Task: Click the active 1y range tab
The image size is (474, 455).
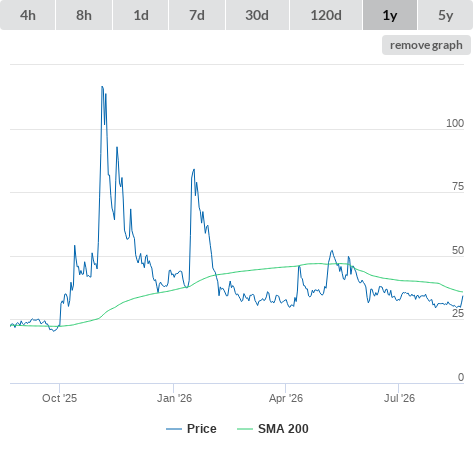Action: click(390, 15)
